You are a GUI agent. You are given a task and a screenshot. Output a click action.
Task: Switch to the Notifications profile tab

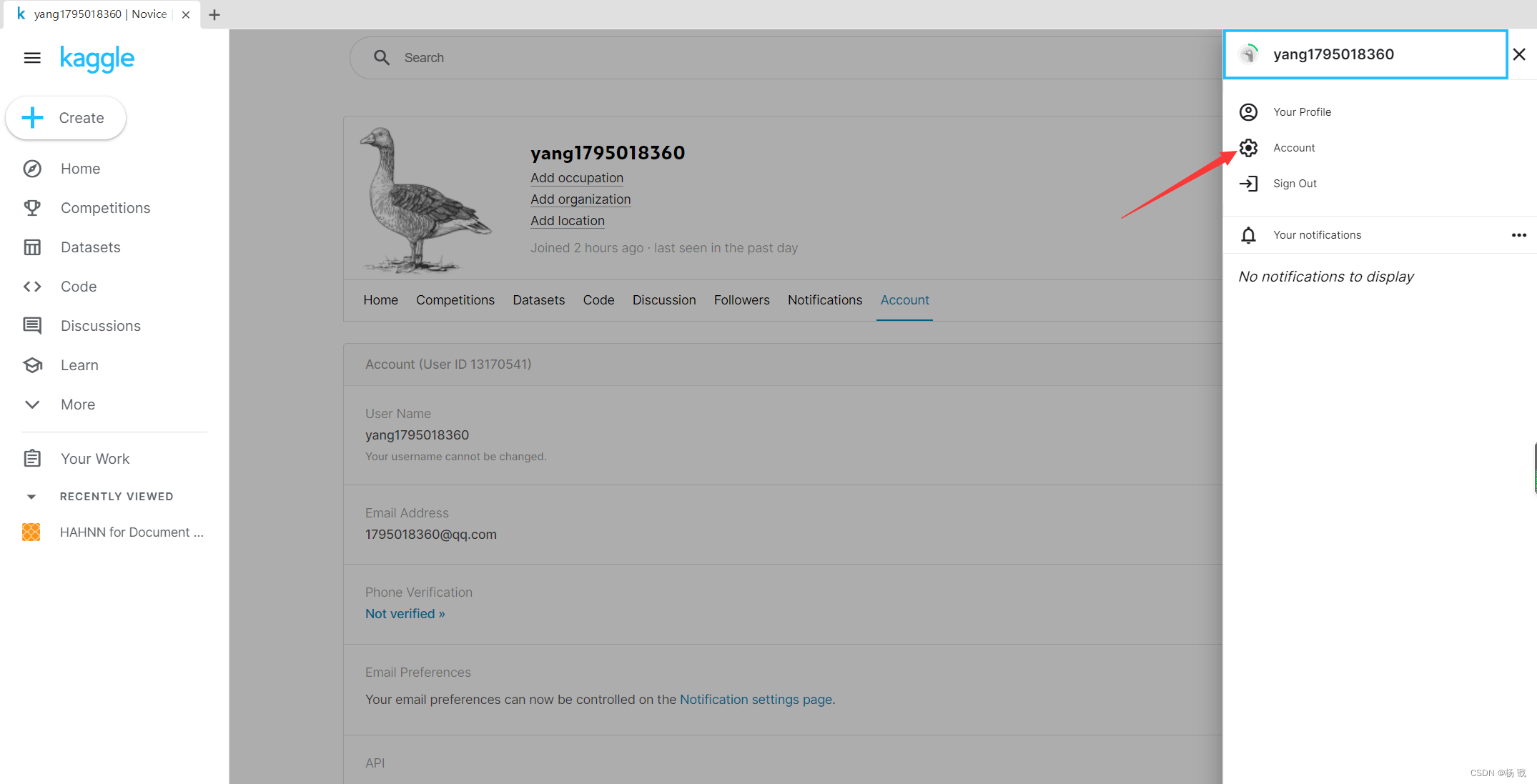click(x=824, y=300)
